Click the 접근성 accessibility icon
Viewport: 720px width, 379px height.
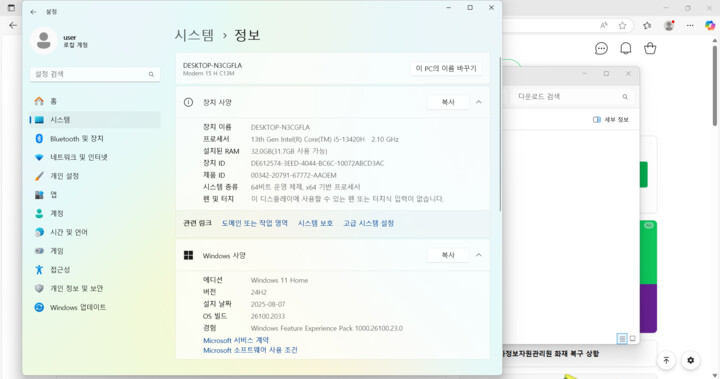(39, 270)
